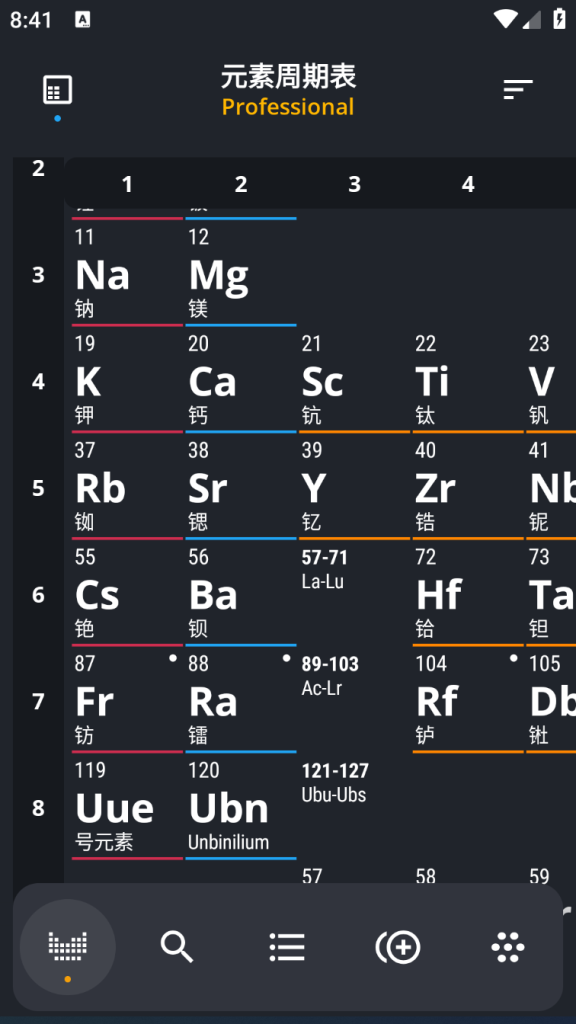Open the Ti titanium element tile
Image resolution: width=576 pixels, height=1024 pixels.
point(468,381)
